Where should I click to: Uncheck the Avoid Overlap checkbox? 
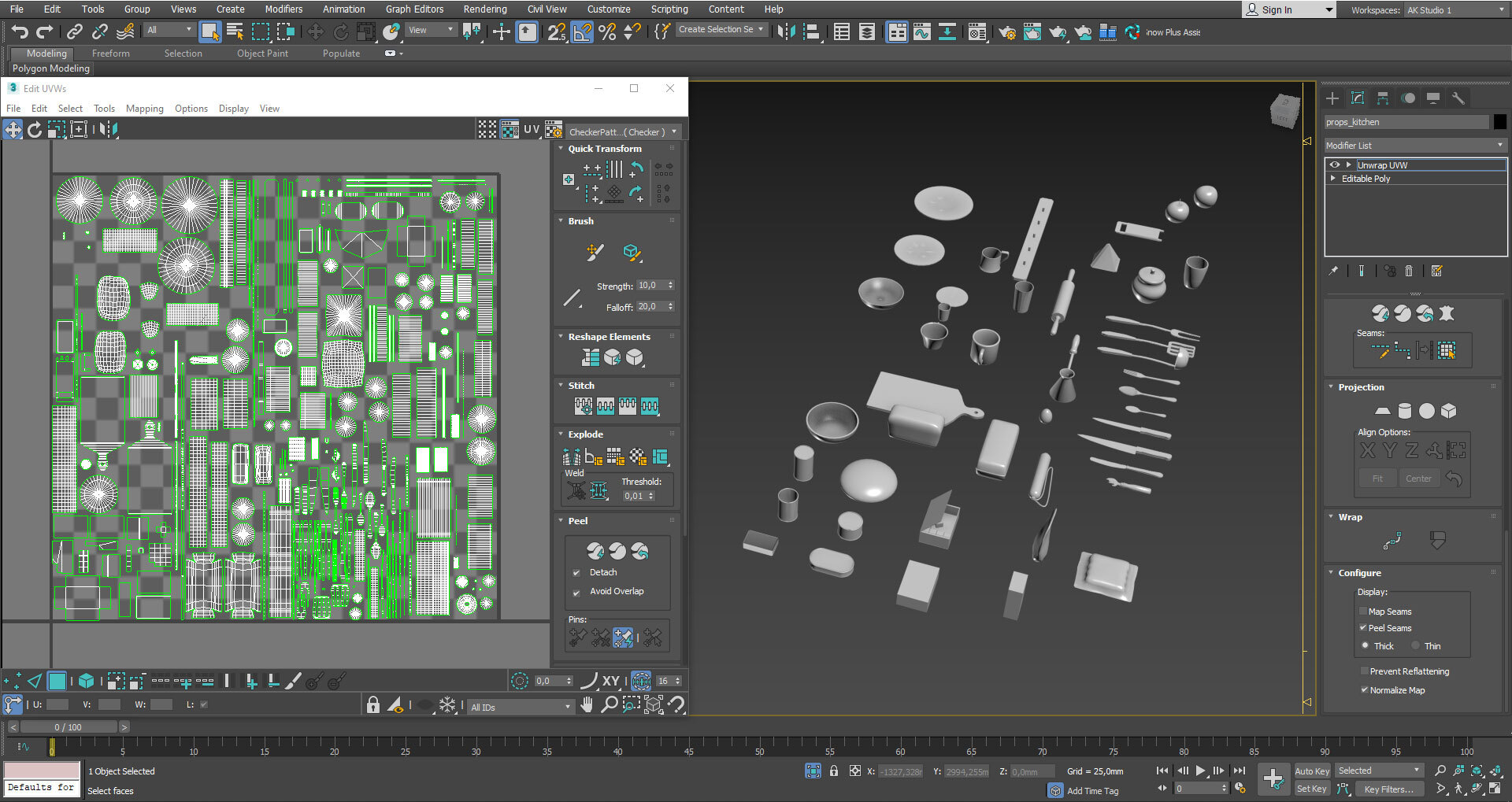[576, 592]
